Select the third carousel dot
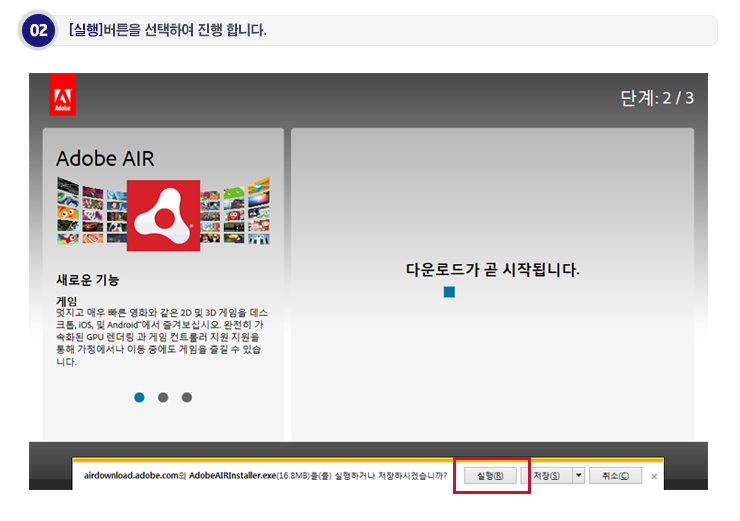 click(x=187, y=397)
